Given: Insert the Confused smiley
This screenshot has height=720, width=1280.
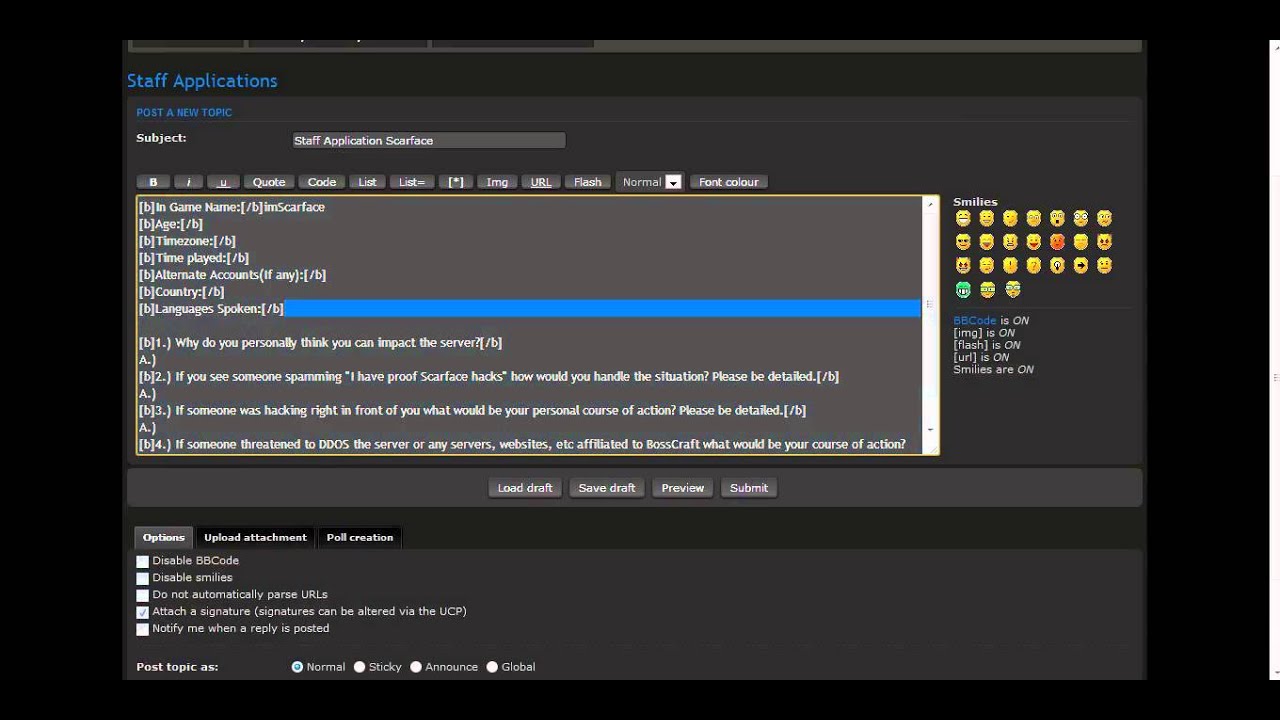Looking at the screenshot, I should click(1104, 218).
